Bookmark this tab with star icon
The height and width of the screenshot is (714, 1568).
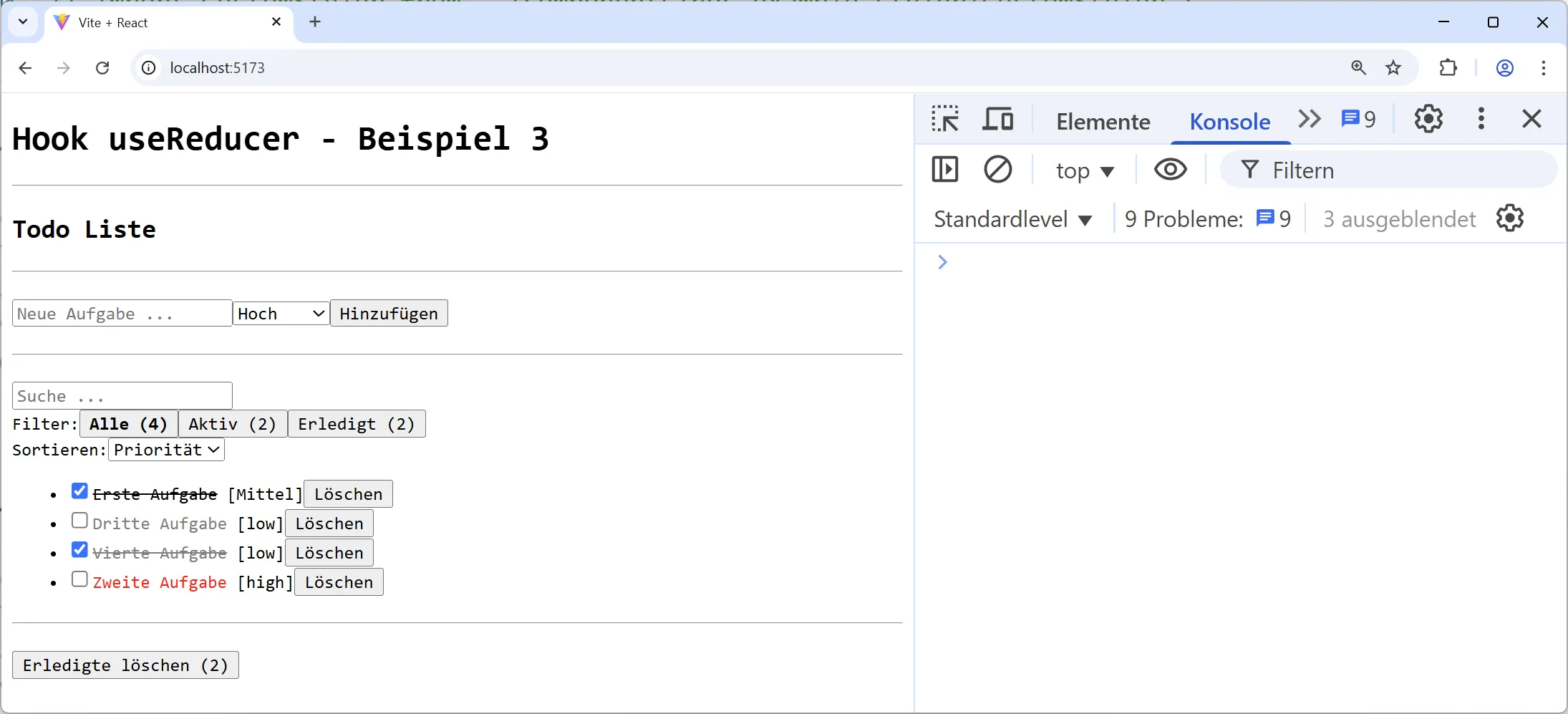tap(1393, 68)
